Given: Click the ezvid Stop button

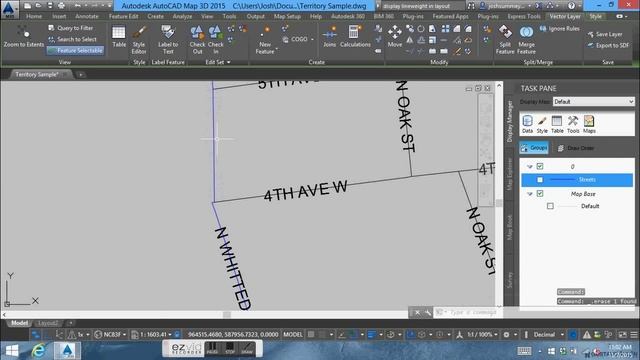Looking at the screenshot, I should [x=230, y=348].
